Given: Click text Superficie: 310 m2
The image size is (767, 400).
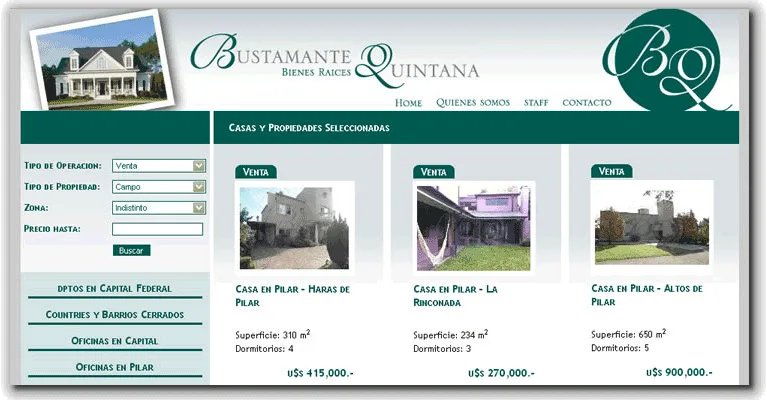Looking at the screenshot, I should [273, 335].
